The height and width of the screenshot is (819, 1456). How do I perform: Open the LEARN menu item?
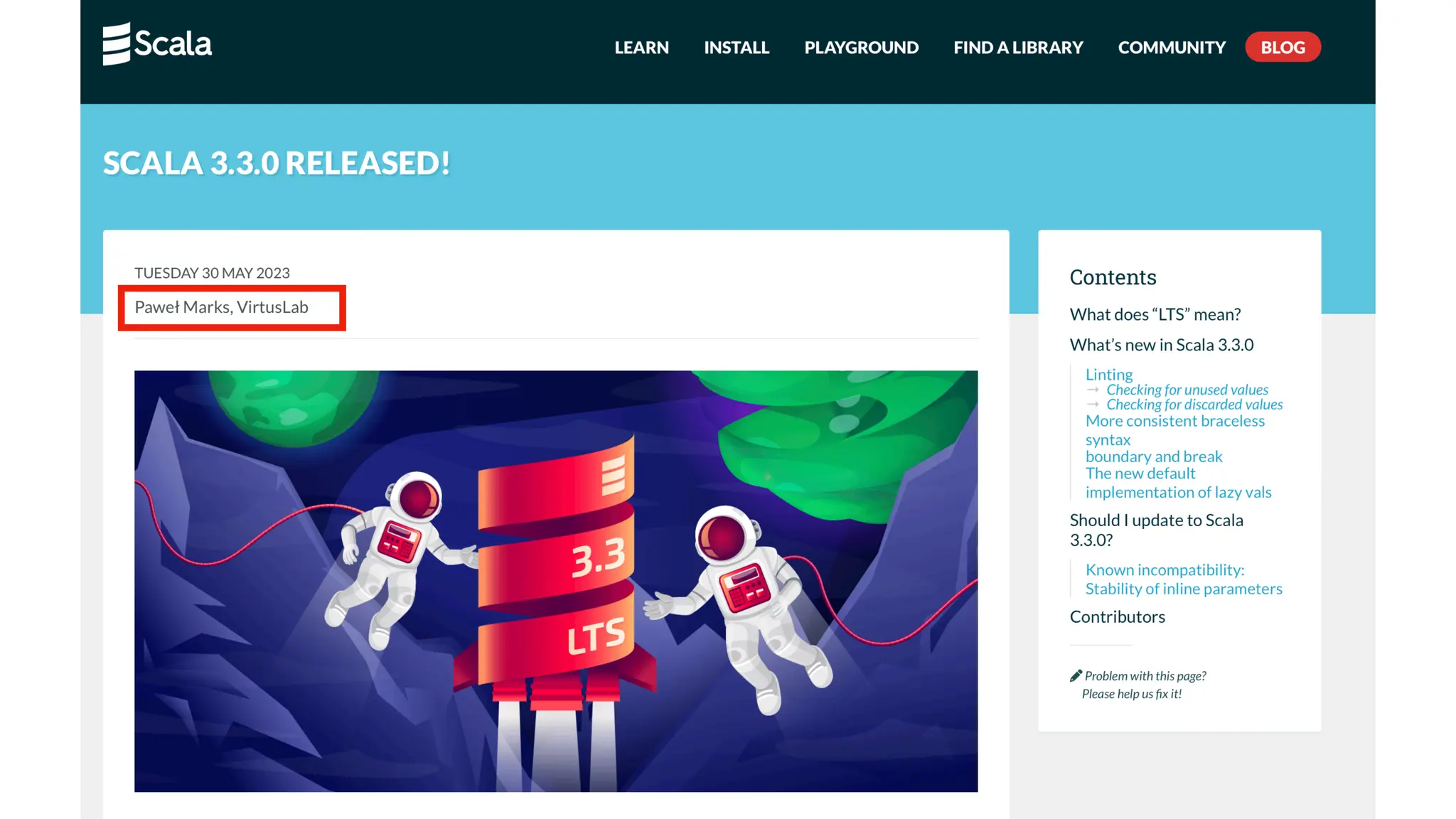coord(641,48)
